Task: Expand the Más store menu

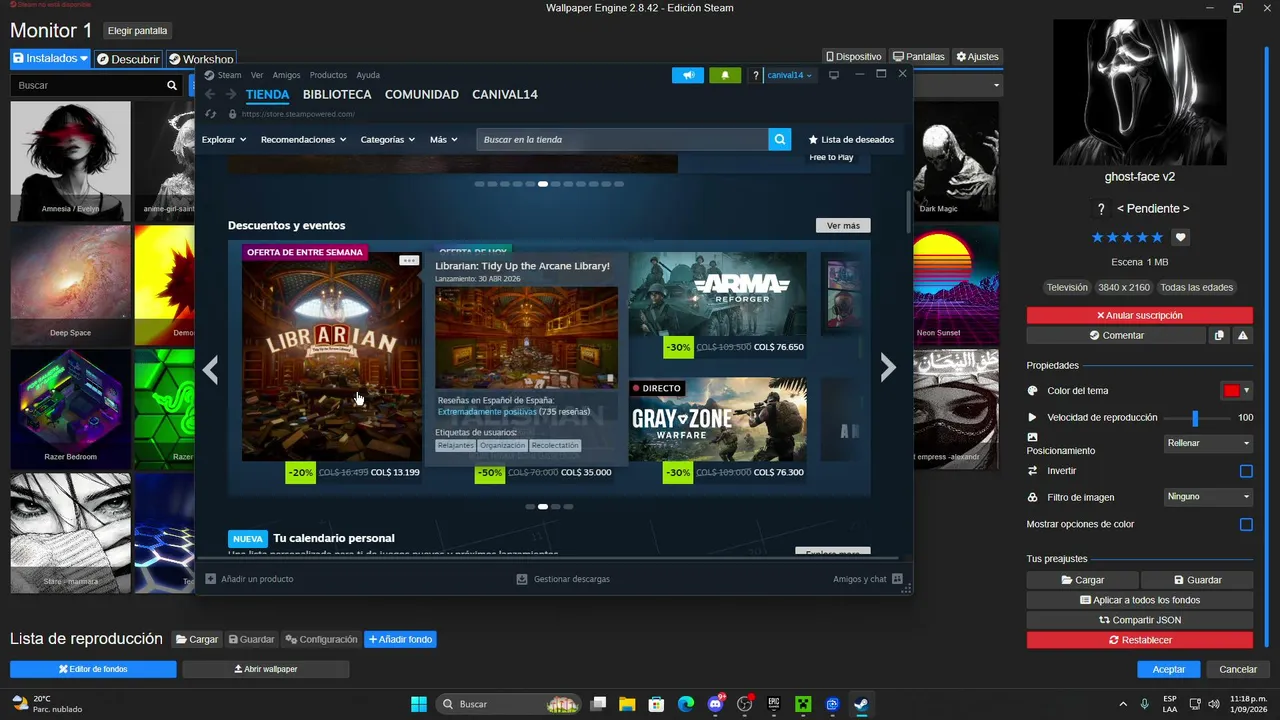Action: click(444, 140)
